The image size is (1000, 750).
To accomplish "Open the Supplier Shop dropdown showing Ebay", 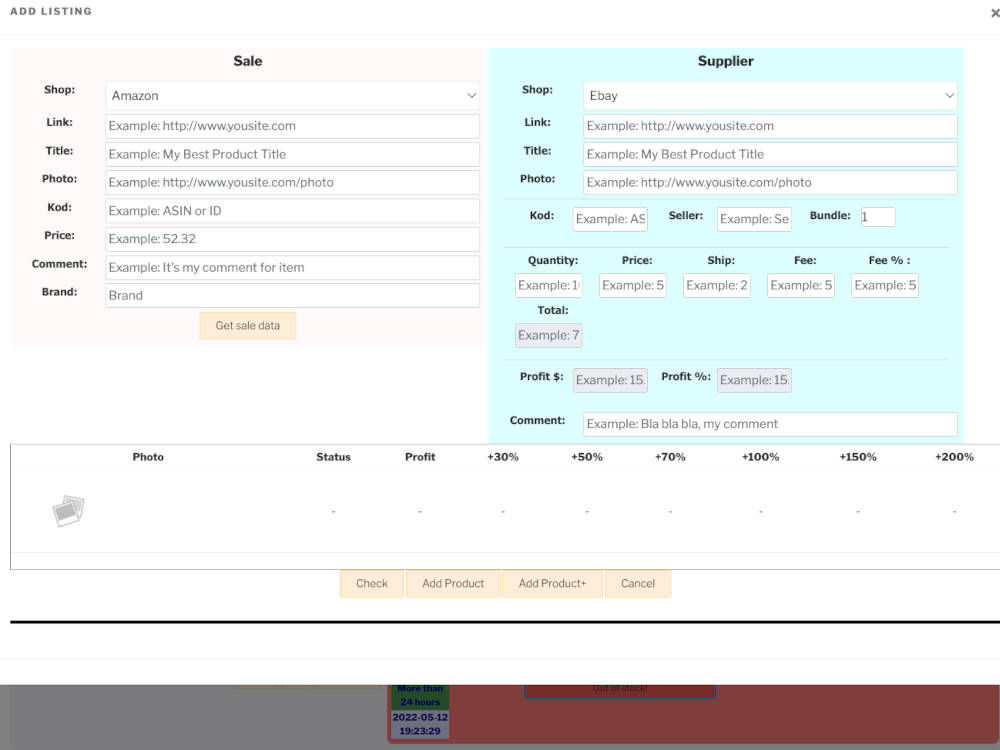I will [x=770, y=96].
